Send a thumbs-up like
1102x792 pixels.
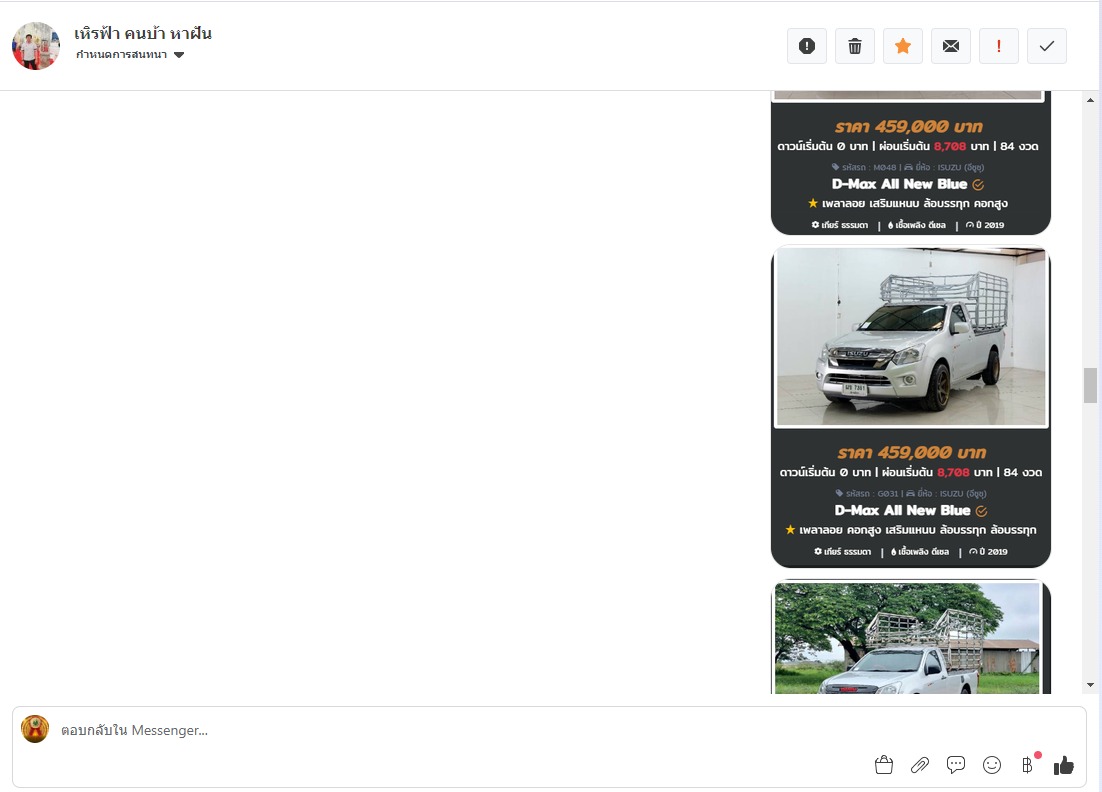1064,765
